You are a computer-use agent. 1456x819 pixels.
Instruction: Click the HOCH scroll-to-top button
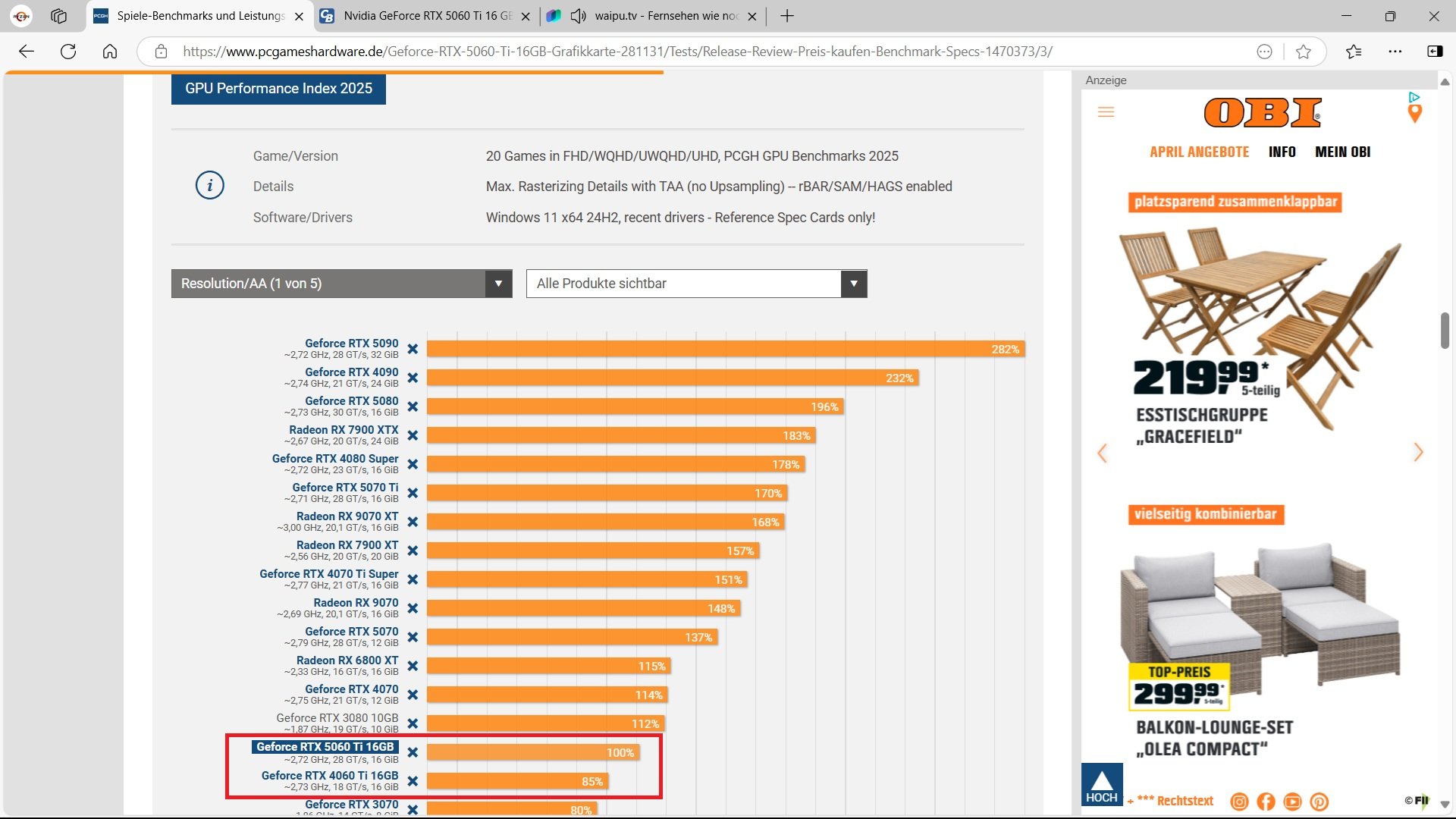[1101, 785]
